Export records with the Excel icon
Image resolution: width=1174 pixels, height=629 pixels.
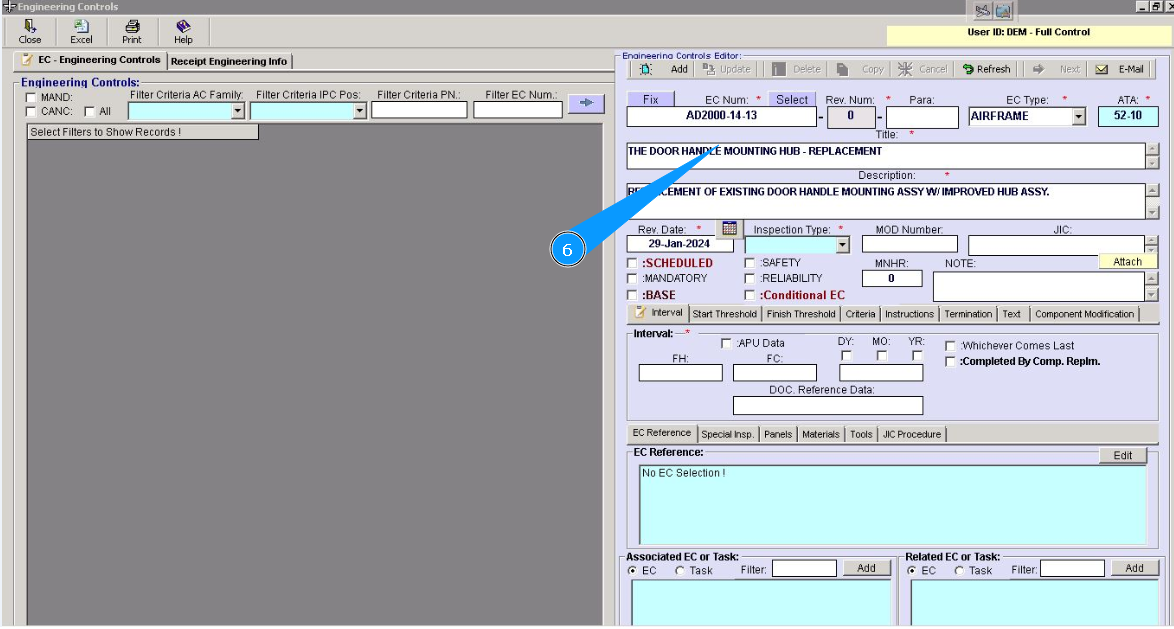coord(81,32)
